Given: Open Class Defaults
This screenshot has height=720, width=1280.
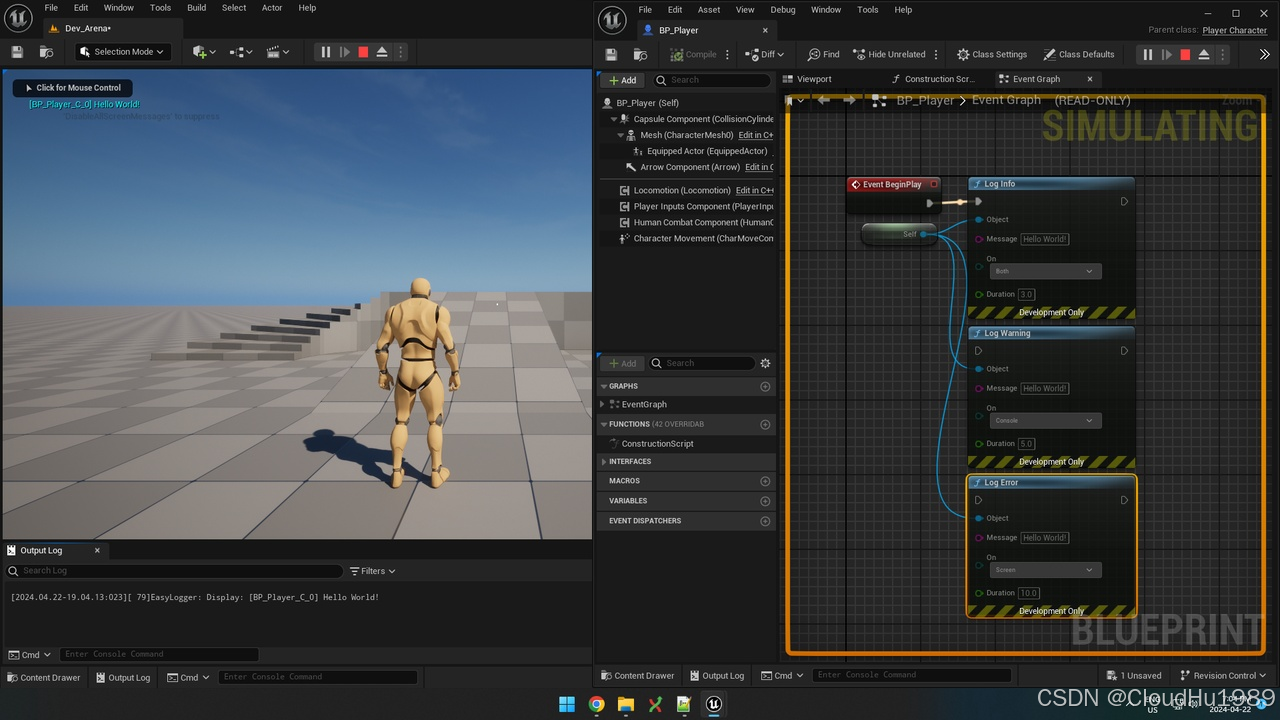Looking at the screenshot, I should 1078,55.
